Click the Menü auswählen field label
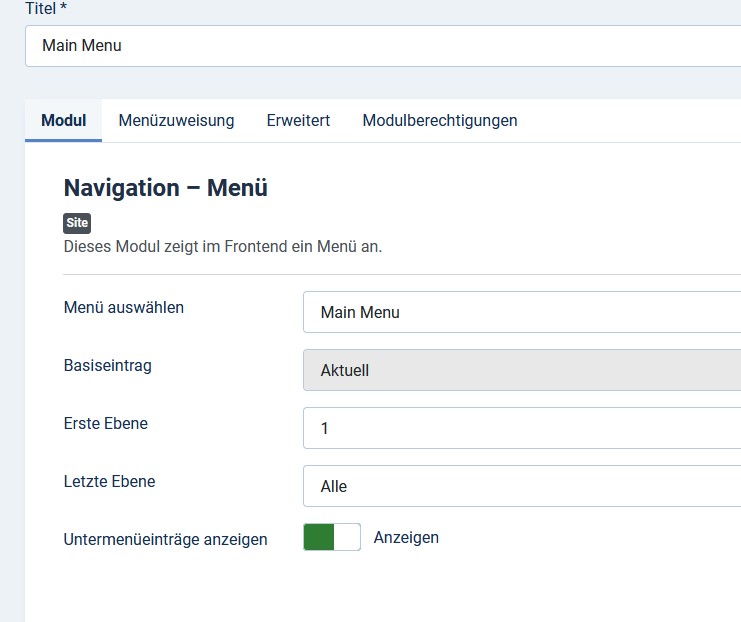Viewport: 741px width, 622px height. click(124, 308)
